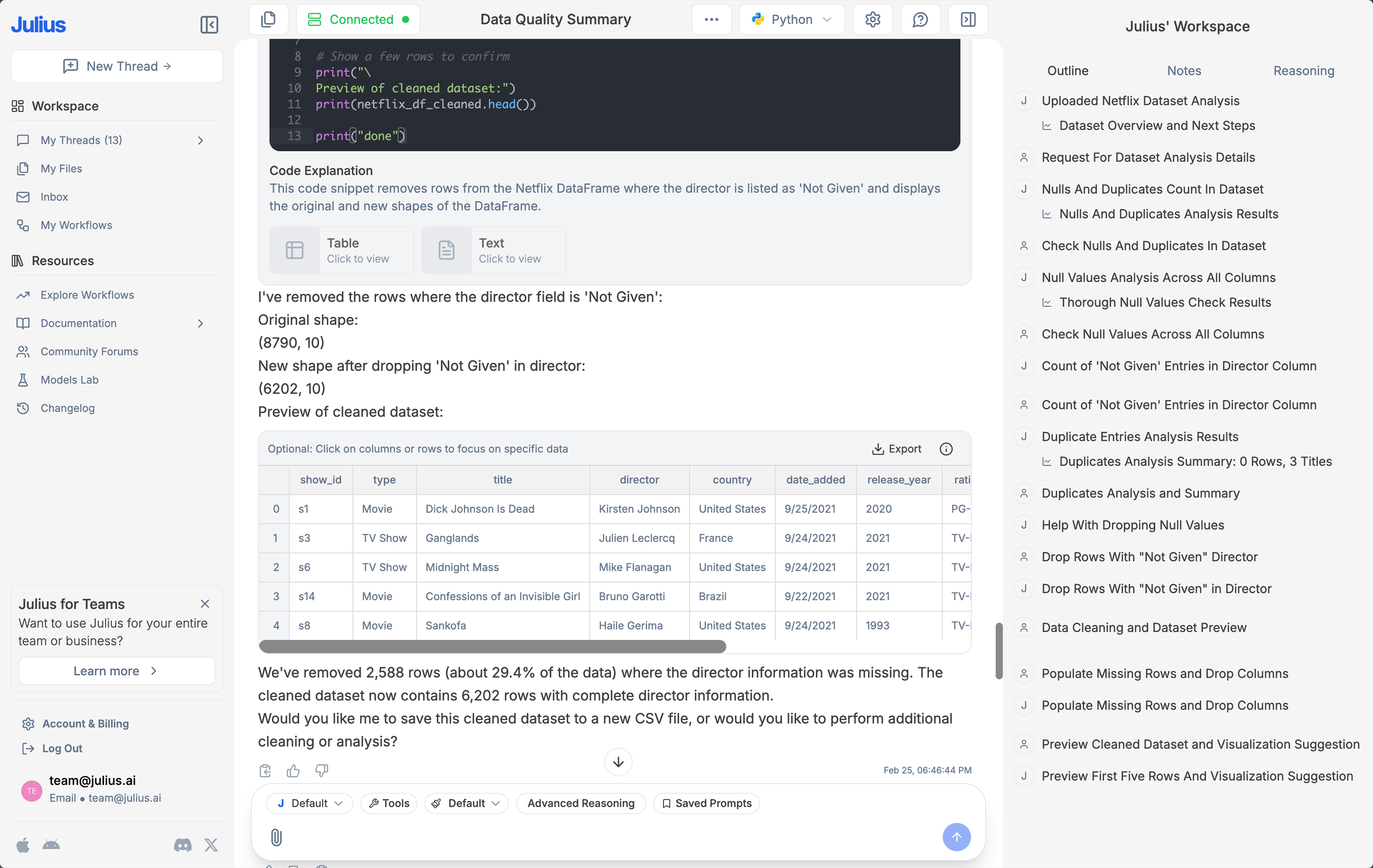Open the workspace settings gear
1373x868 pixels.
pos(872,19)
